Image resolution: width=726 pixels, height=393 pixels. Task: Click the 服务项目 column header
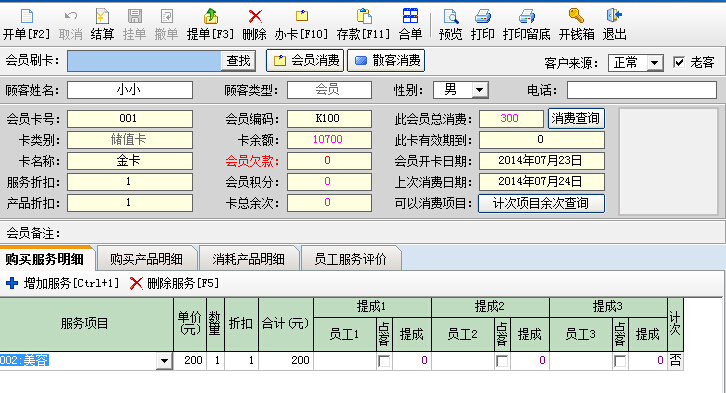point(86,324)
